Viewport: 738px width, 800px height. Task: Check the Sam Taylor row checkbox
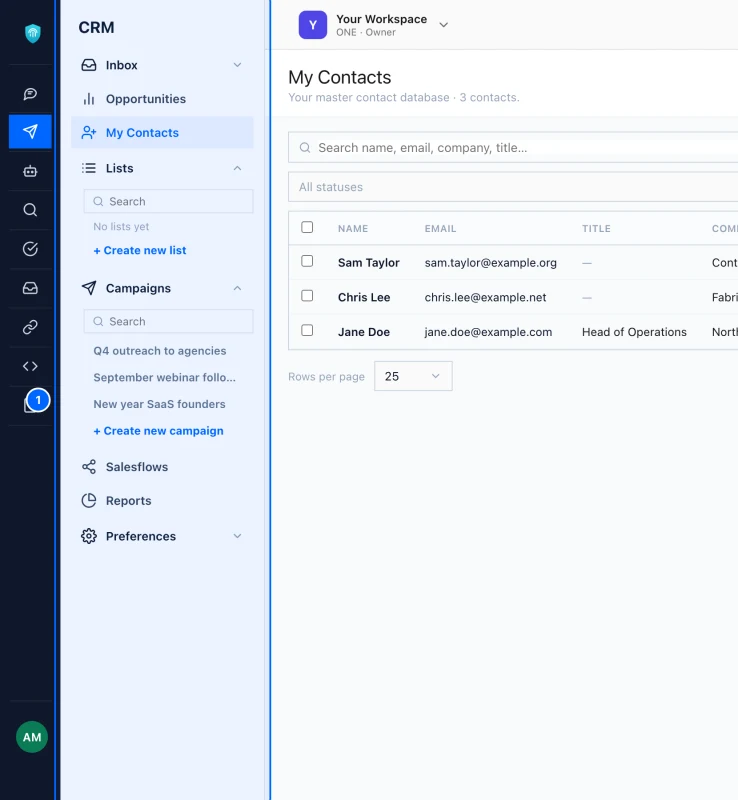307,261
